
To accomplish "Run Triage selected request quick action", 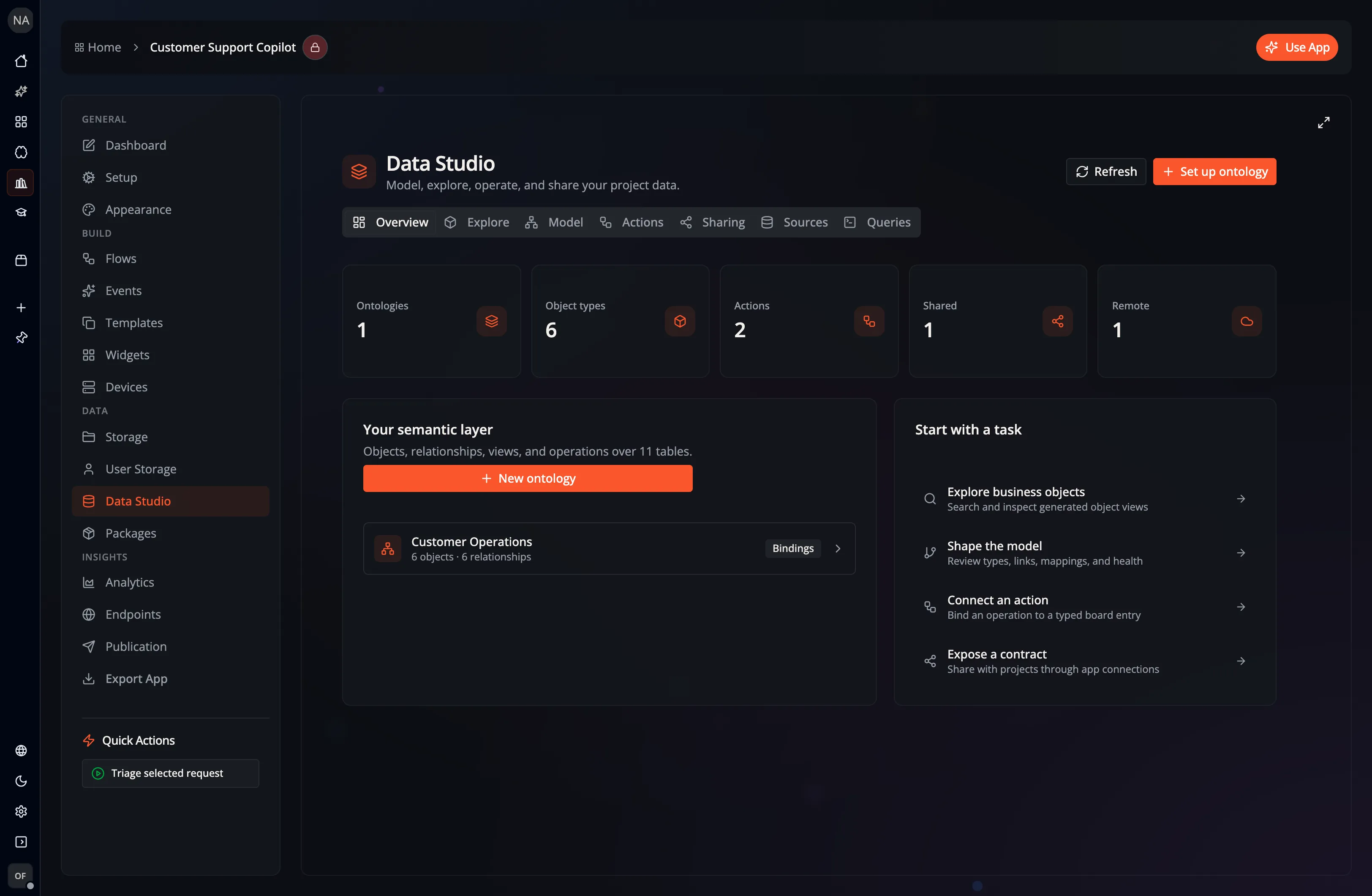I will (170, 773).
